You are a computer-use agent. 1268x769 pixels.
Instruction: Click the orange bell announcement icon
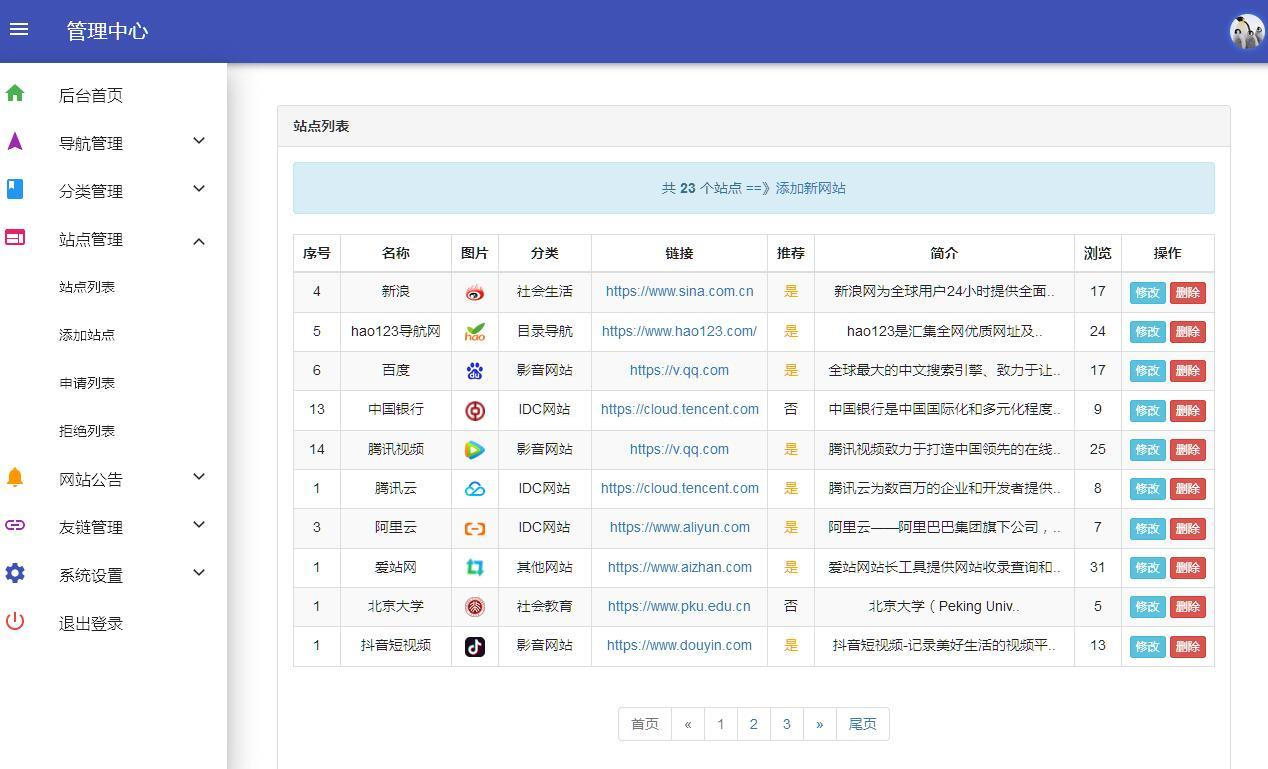tap(15, 477)
